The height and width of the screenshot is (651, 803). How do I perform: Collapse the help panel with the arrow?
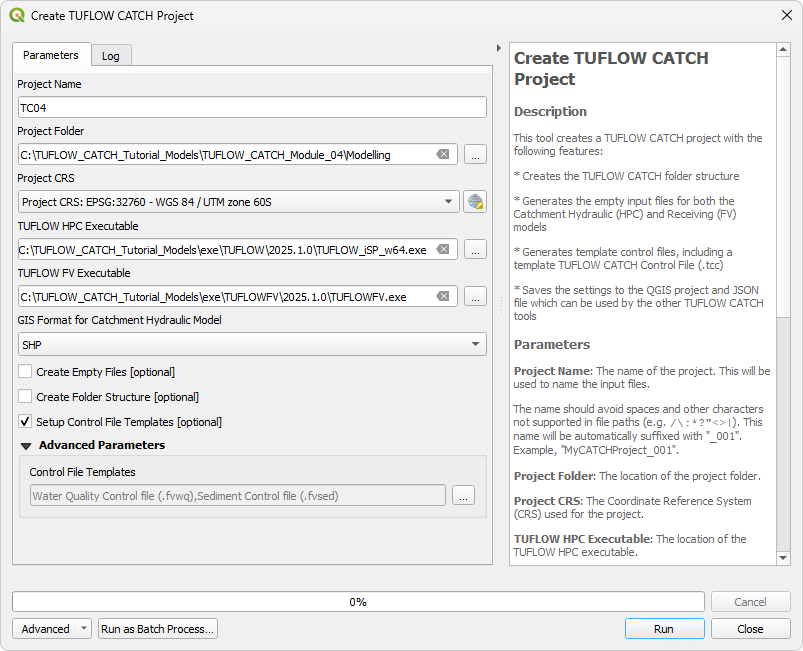tap(499, 48)
